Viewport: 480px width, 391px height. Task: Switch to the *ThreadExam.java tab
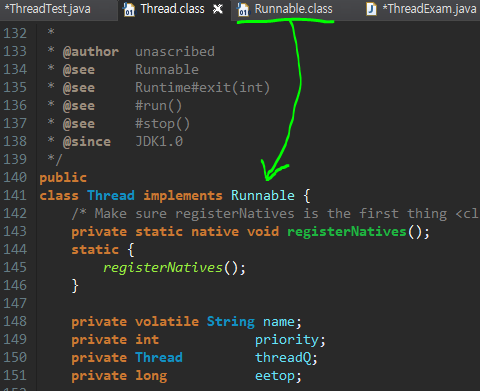[429, 9]
